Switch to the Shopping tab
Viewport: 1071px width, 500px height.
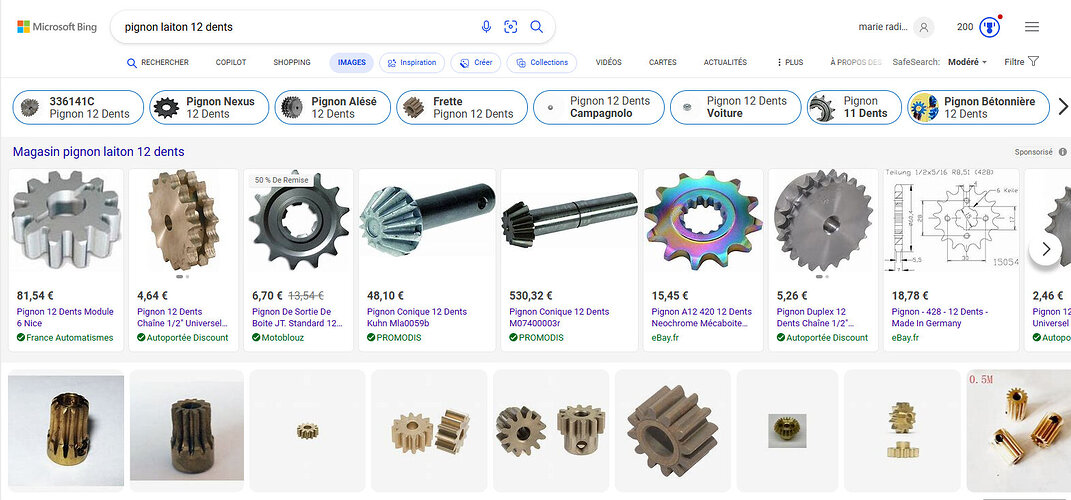292,62
